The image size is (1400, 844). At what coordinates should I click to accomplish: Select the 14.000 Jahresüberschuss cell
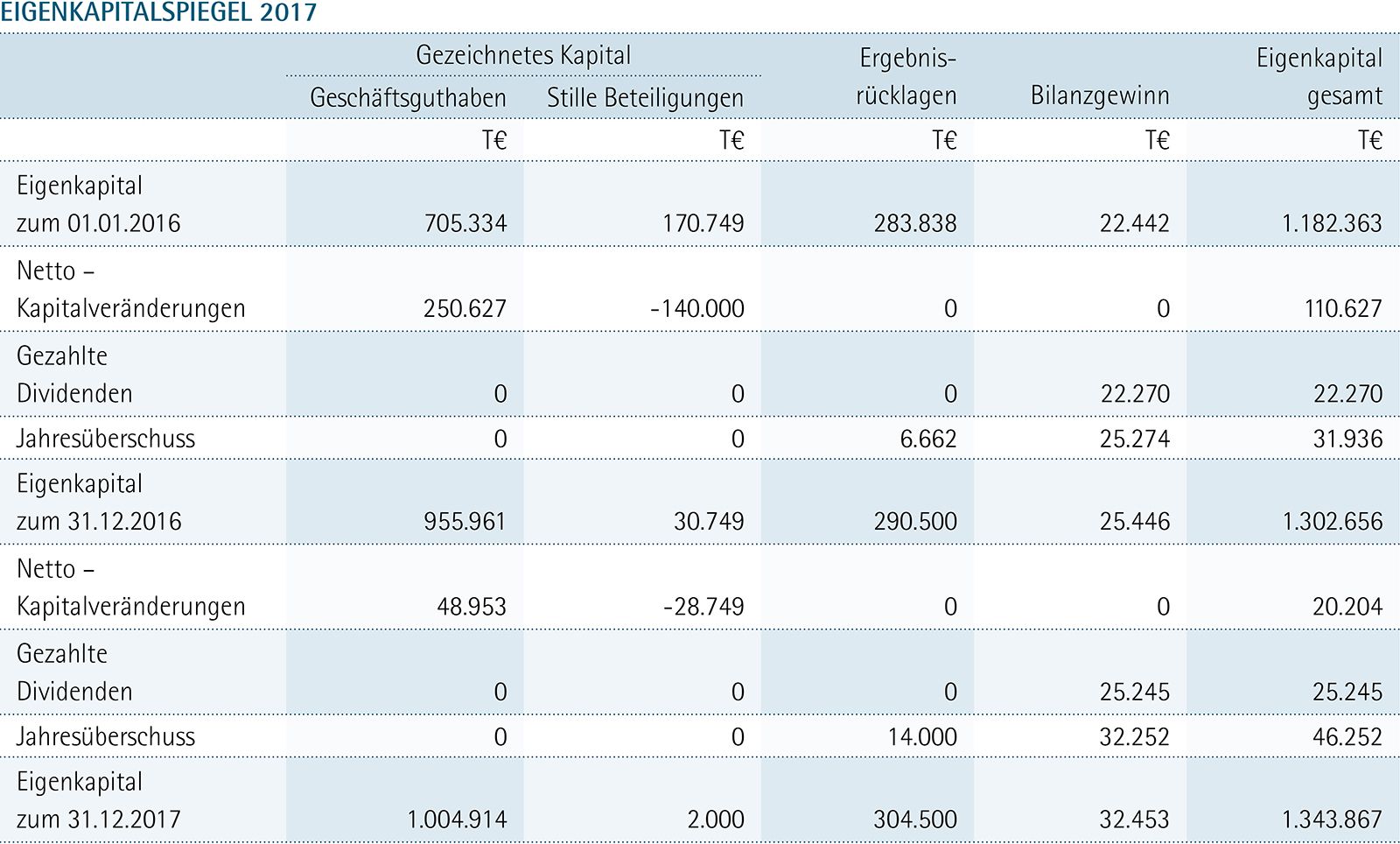[x=922, y=737]
